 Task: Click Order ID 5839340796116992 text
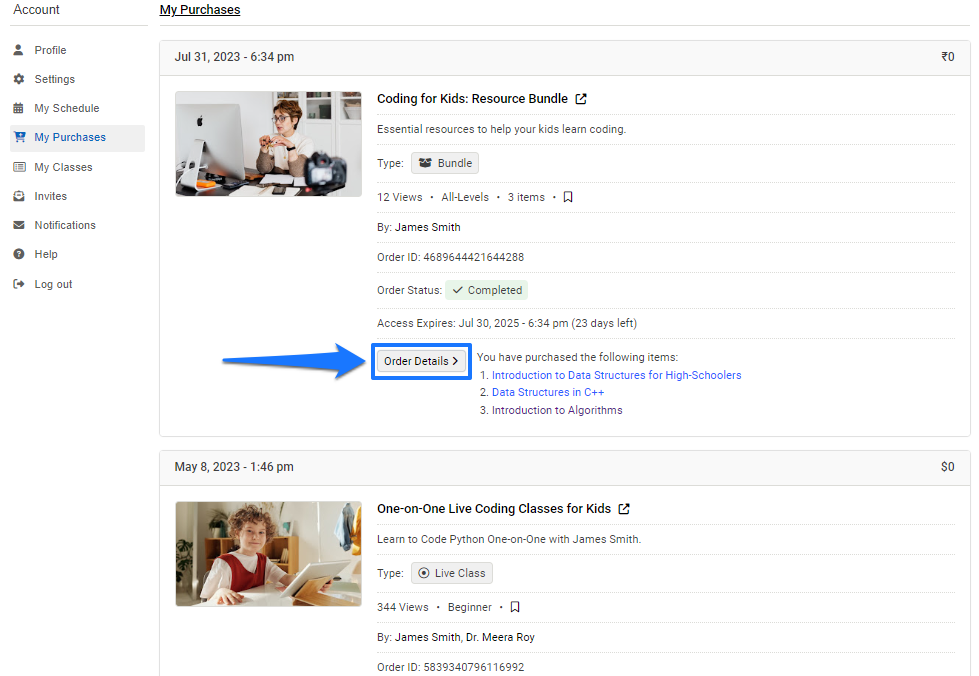click(450, 667)
